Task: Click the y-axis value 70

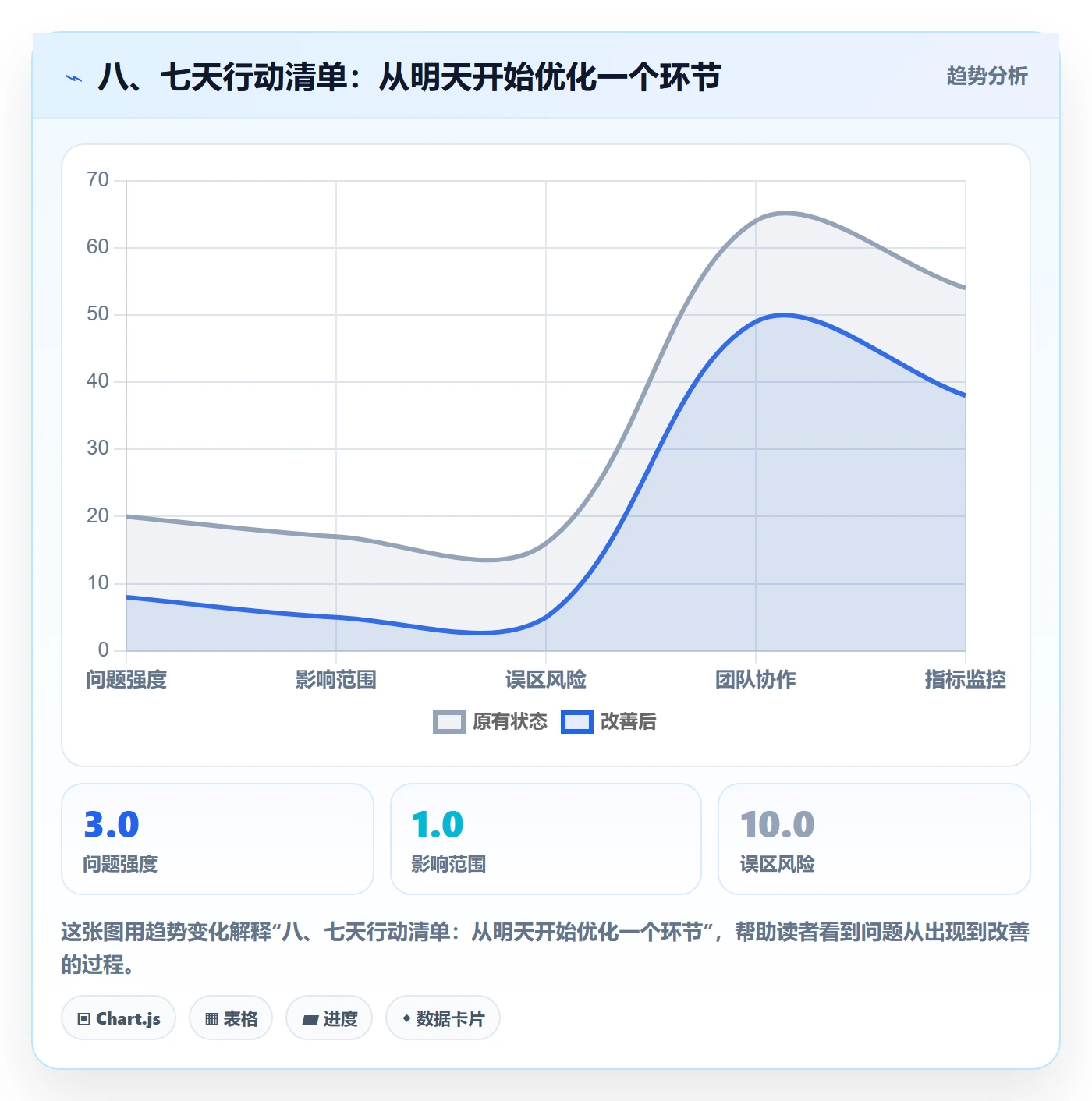Action: pyautogui.click(x=97, y=180)
